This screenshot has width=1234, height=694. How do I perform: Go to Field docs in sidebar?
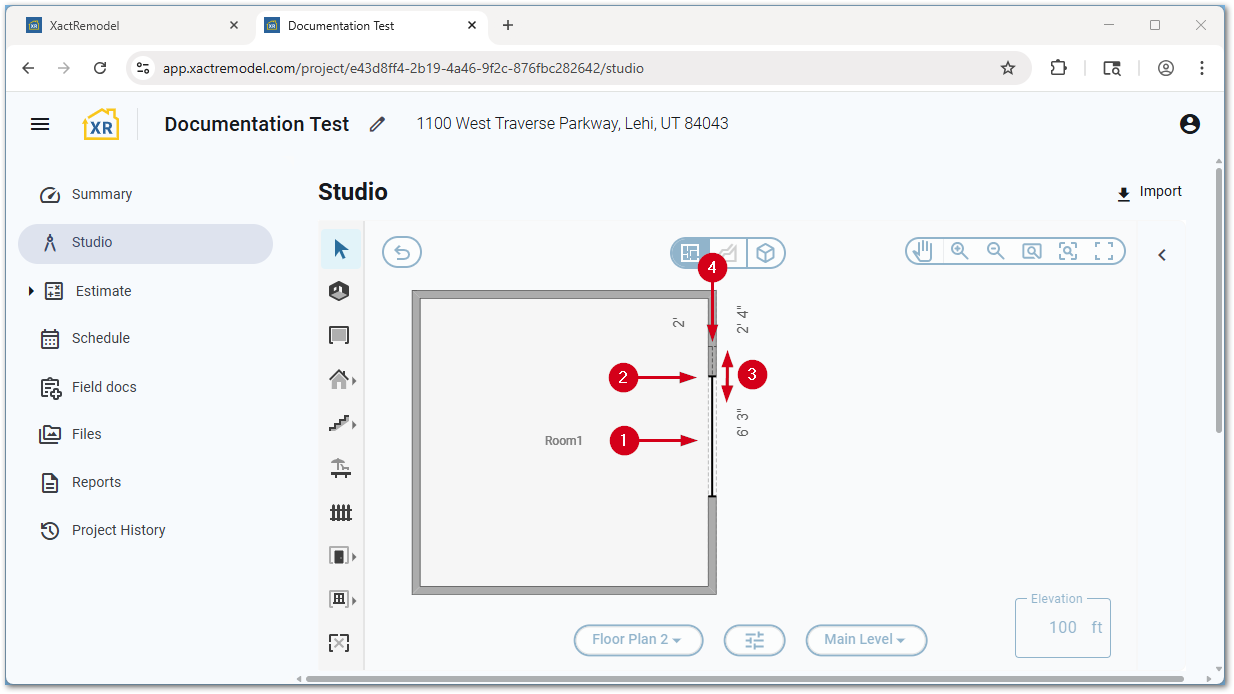pyautogui.click(x=104, y=387)
